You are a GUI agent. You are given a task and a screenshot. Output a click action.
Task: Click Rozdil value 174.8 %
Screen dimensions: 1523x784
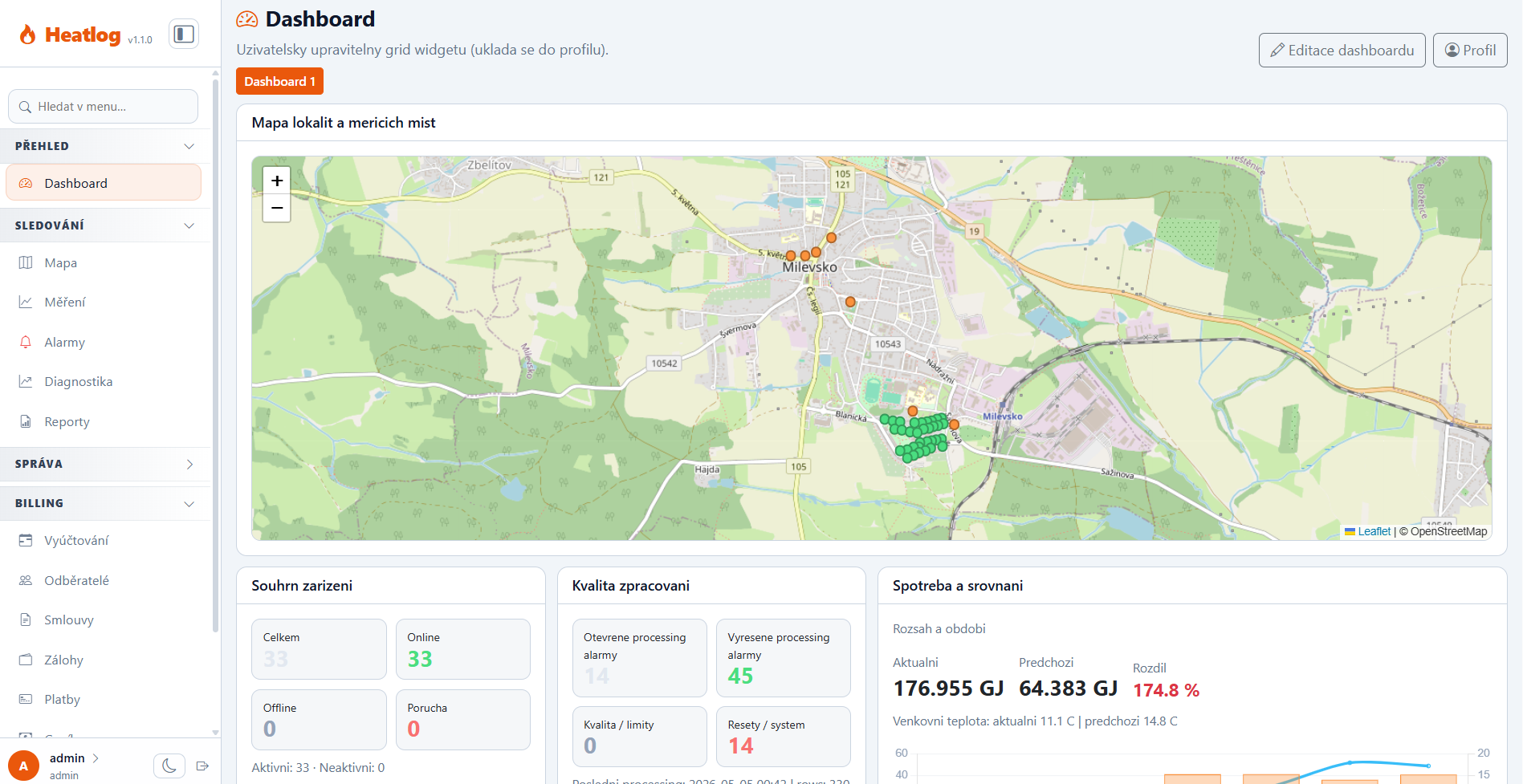(1166, 690)
